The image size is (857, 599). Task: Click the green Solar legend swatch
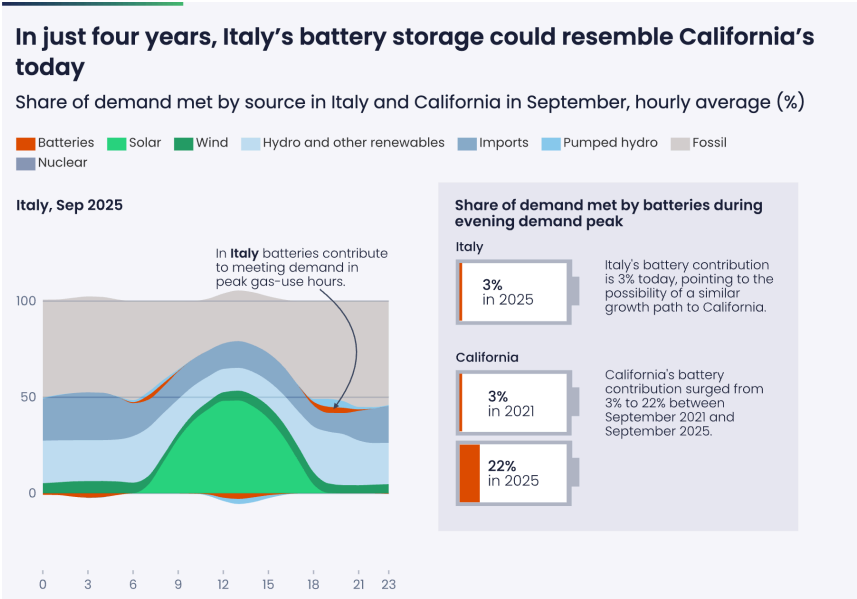click(116, 144)
